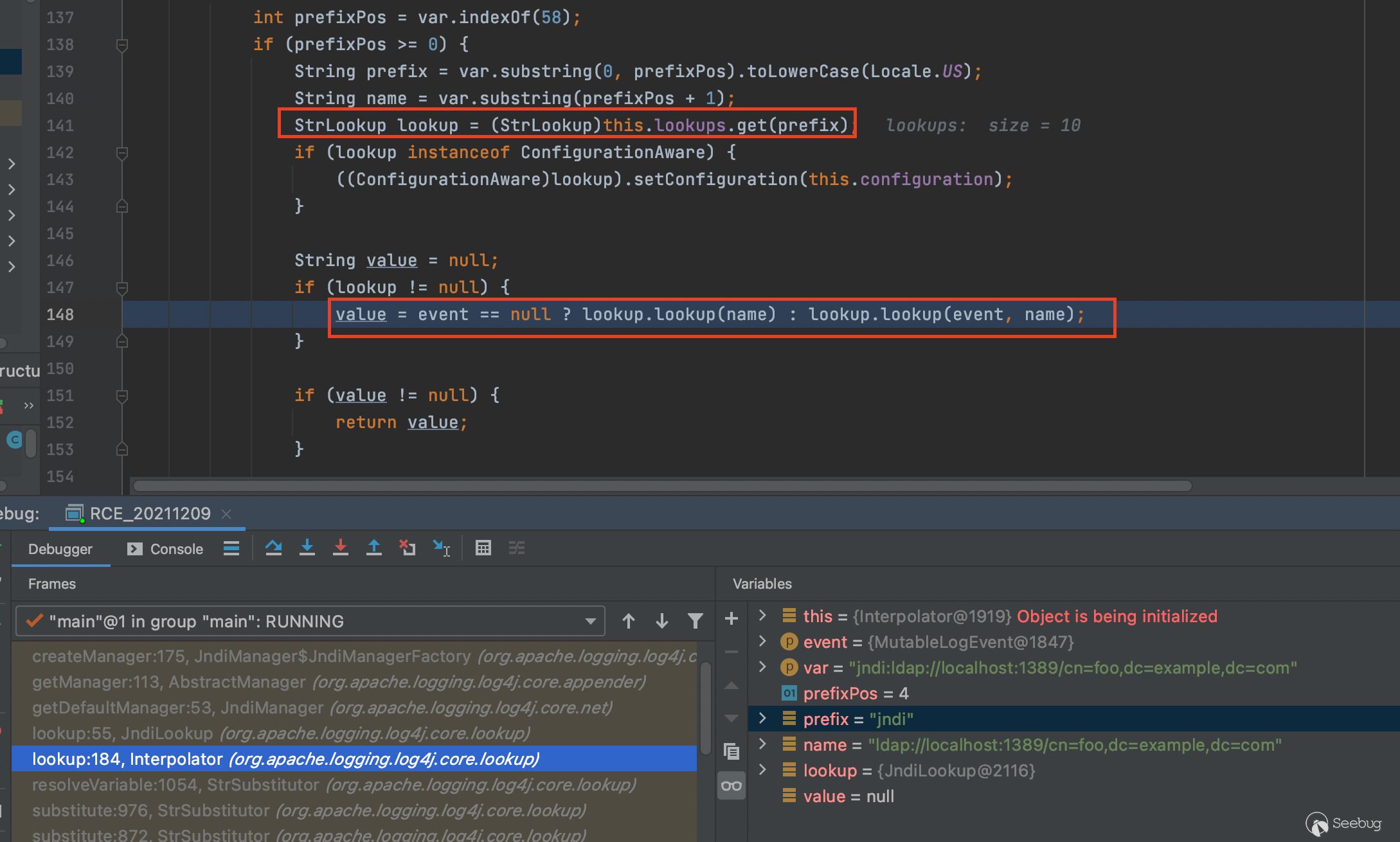Add a new watch with plus icon
Screen dimensions: 1400x842
(731, 618)
